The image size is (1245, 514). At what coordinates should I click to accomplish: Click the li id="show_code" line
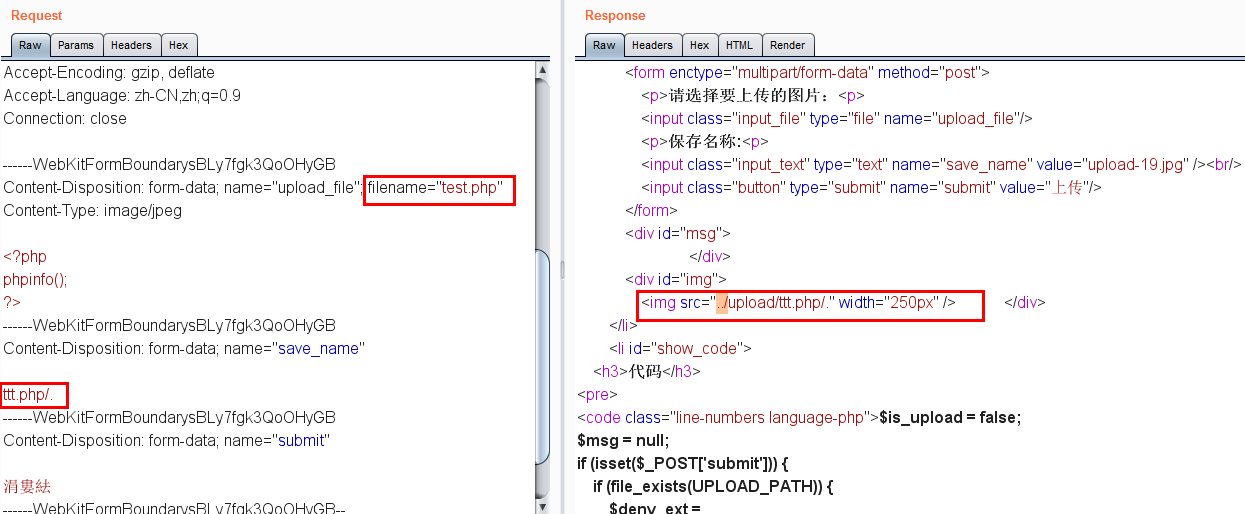680,348
